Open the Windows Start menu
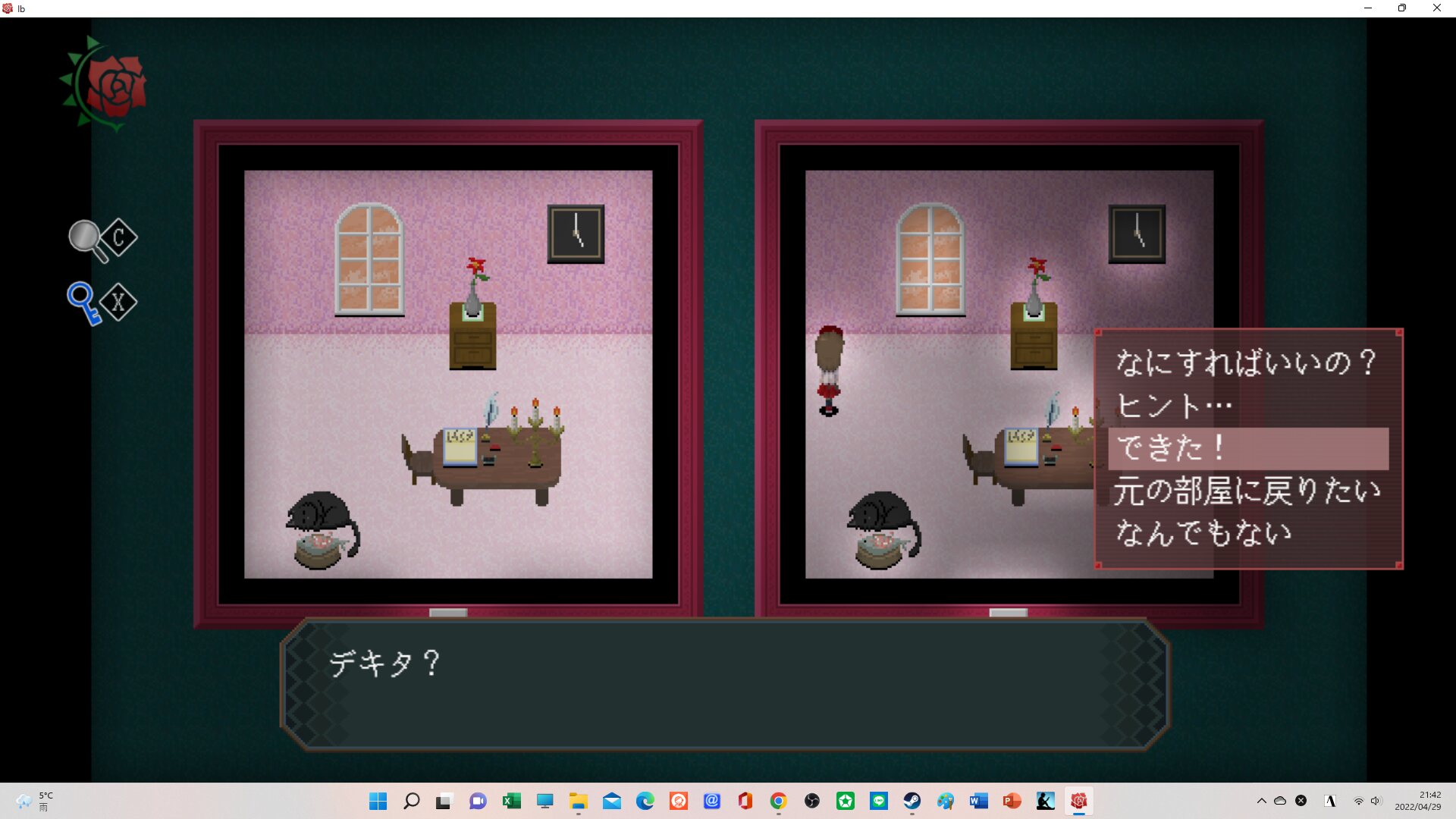Image resolution: width=1456 pixels, height=819 pixels. point(378,801)
